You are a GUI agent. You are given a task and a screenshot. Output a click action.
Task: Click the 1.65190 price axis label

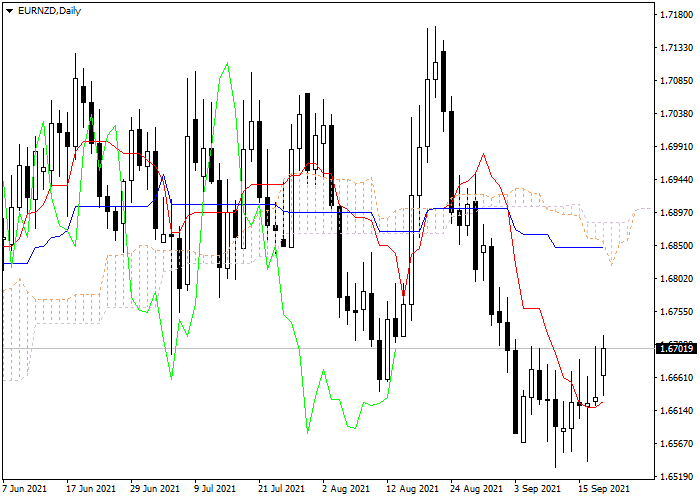(x=676, y=477)
